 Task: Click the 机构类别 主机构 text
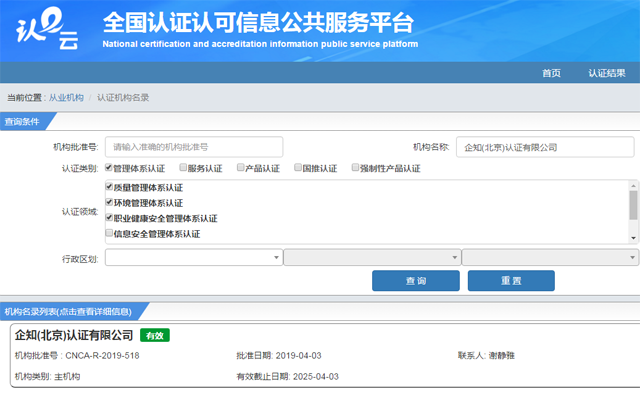coord(47,376)
